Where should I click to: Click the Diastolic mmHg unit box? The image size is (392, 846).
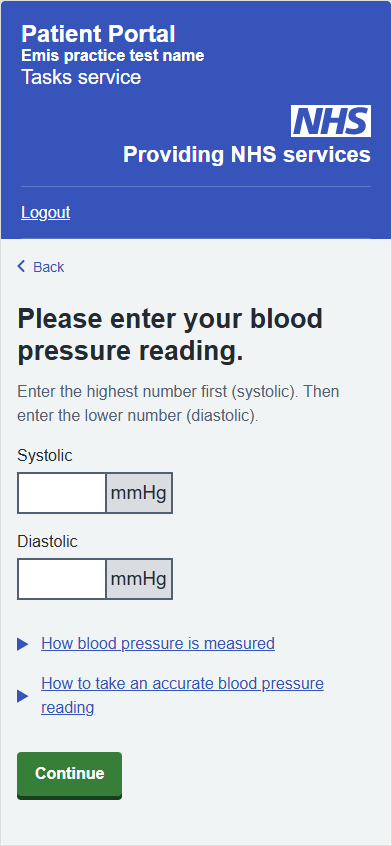pyautogui.click(x=139, y=579)
